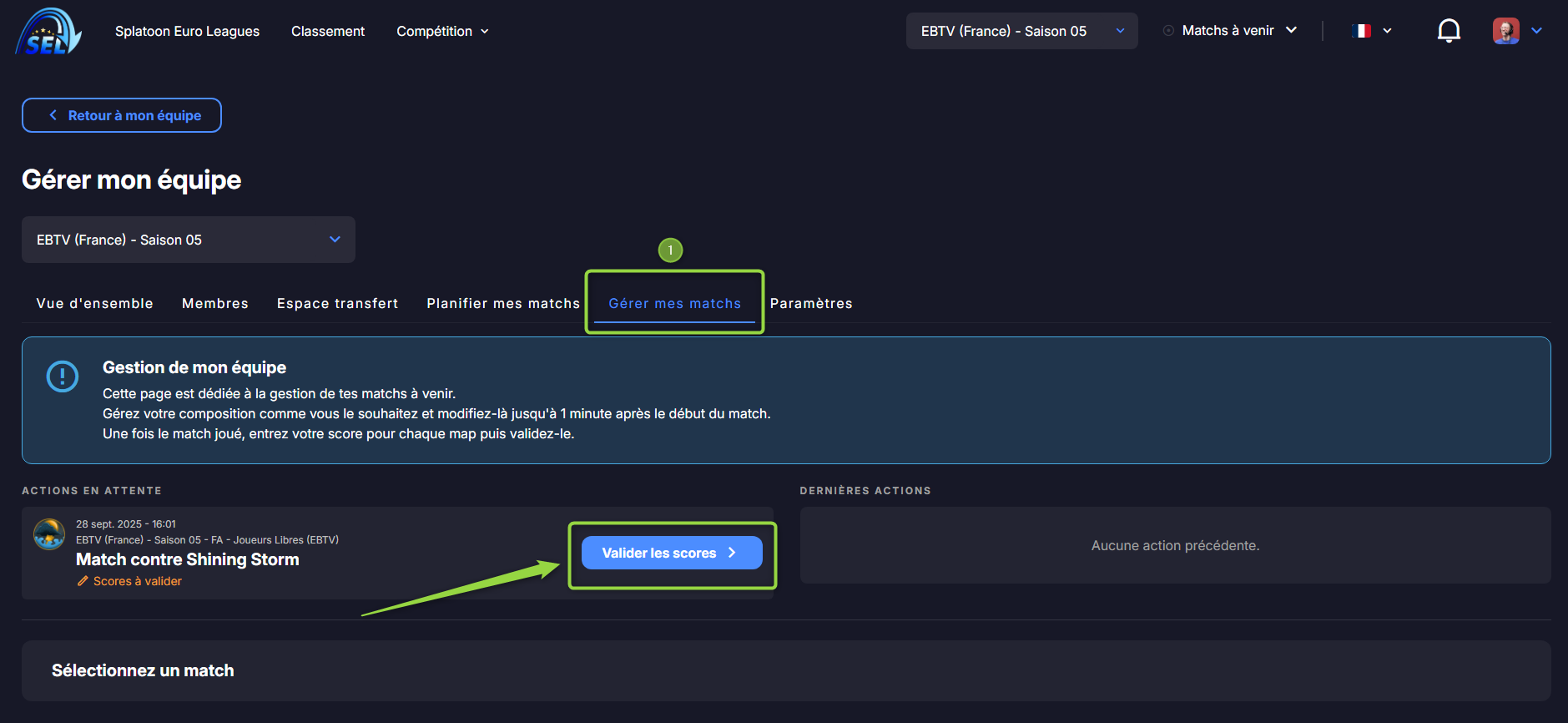Open team season dropdown under Gérer mon équipe
The image size is (1568, 723).
pyautogui.click(x=189, y=240)
